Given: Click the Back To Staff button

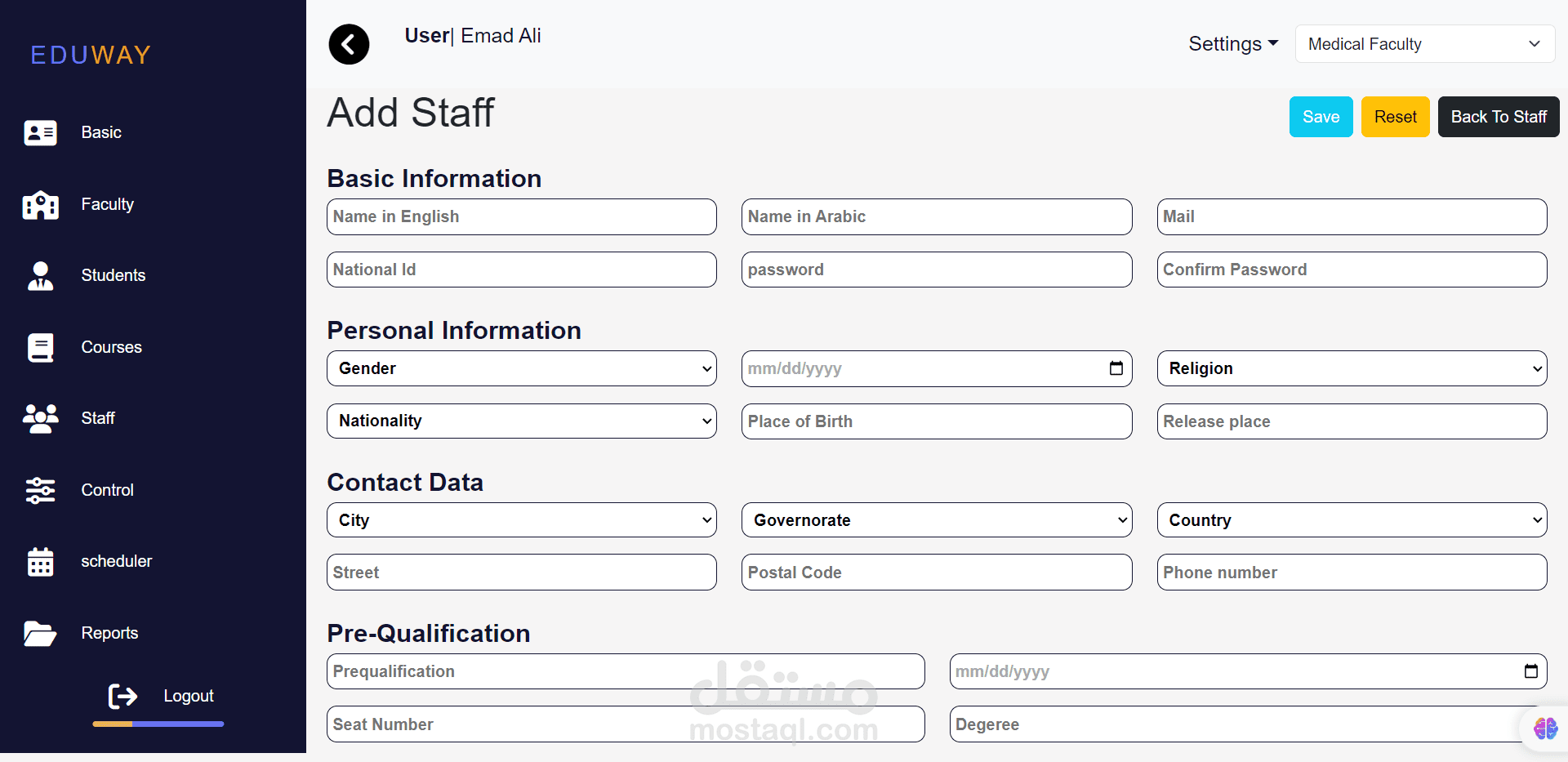Looking at the screenshot, I should 1498,117.
